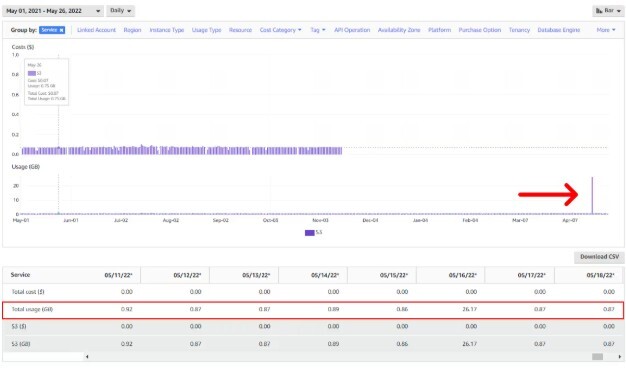The image size is (626, 372).
Task: Group by Purchase Option
Action: point(479,30)
